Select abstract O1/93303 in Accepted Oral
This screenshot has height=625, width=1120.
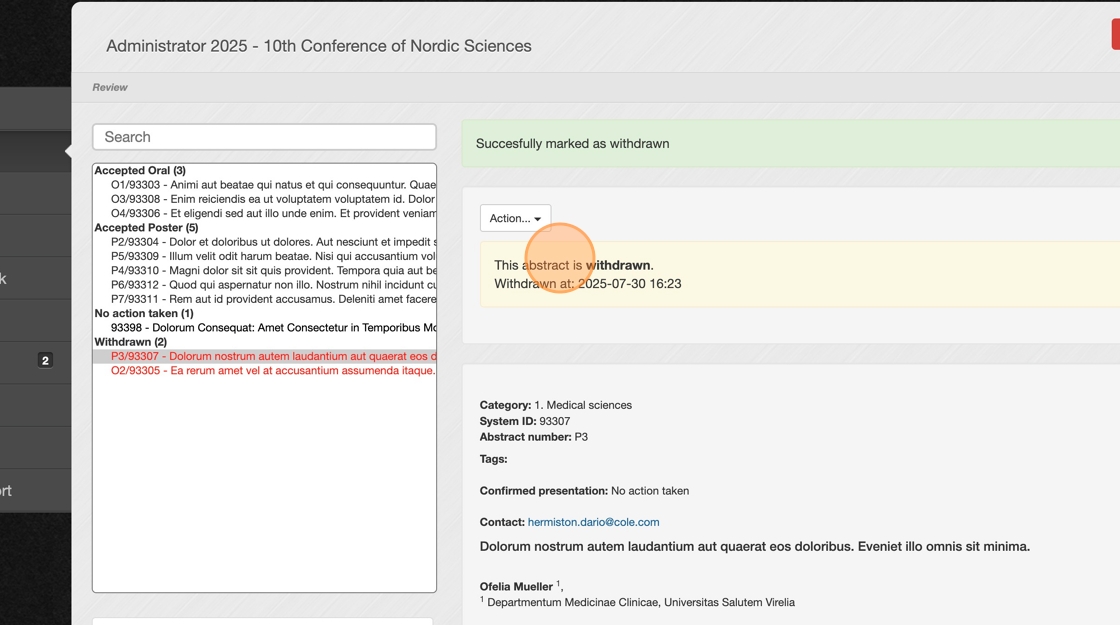[x=273, y=185]
